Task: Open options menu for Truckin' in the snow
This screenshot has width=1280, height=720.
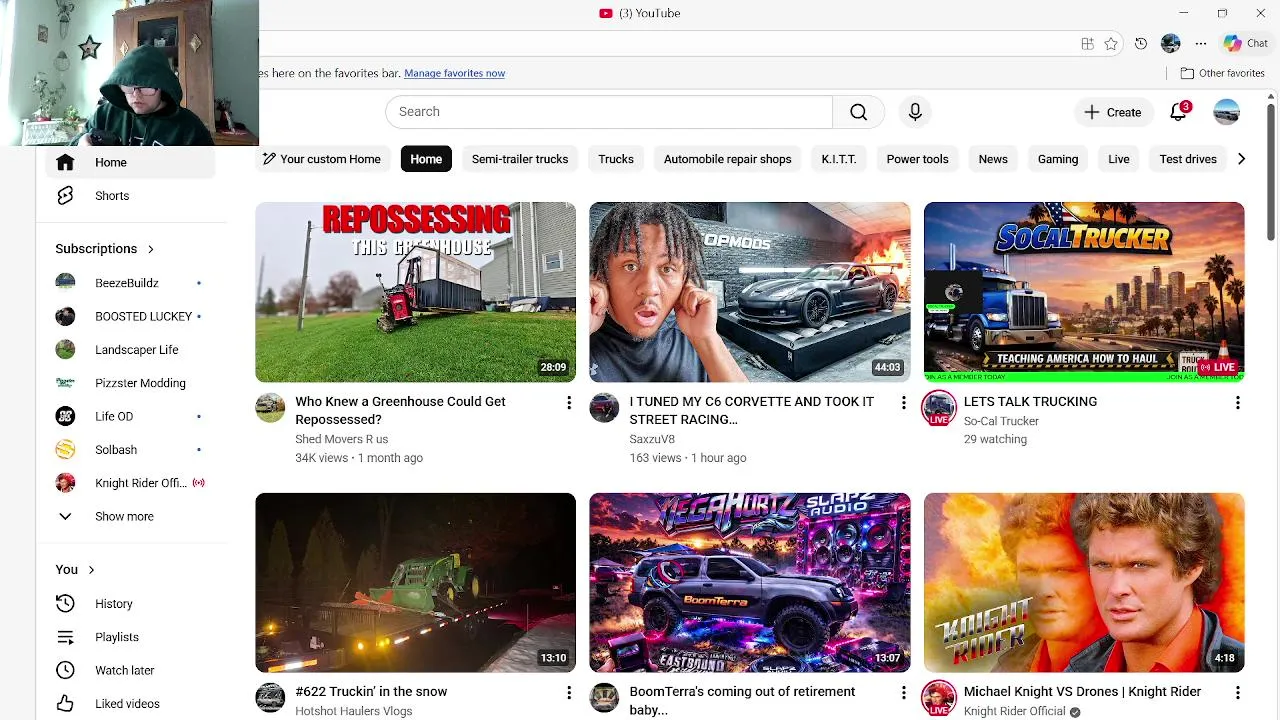Action: [x=569, y=692]
